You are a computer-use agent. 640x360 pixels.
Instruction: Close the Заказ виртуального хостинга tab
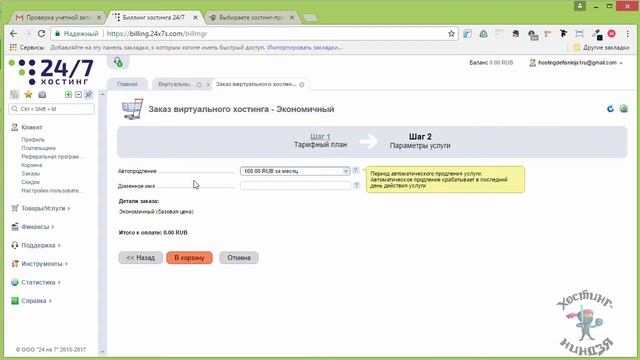(302, 85)
